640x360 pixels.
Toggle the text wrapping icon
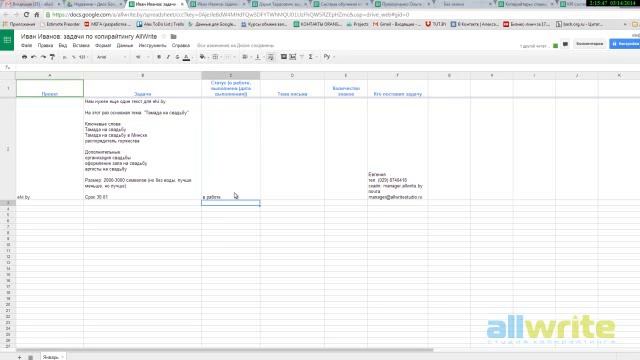[270, 57]
